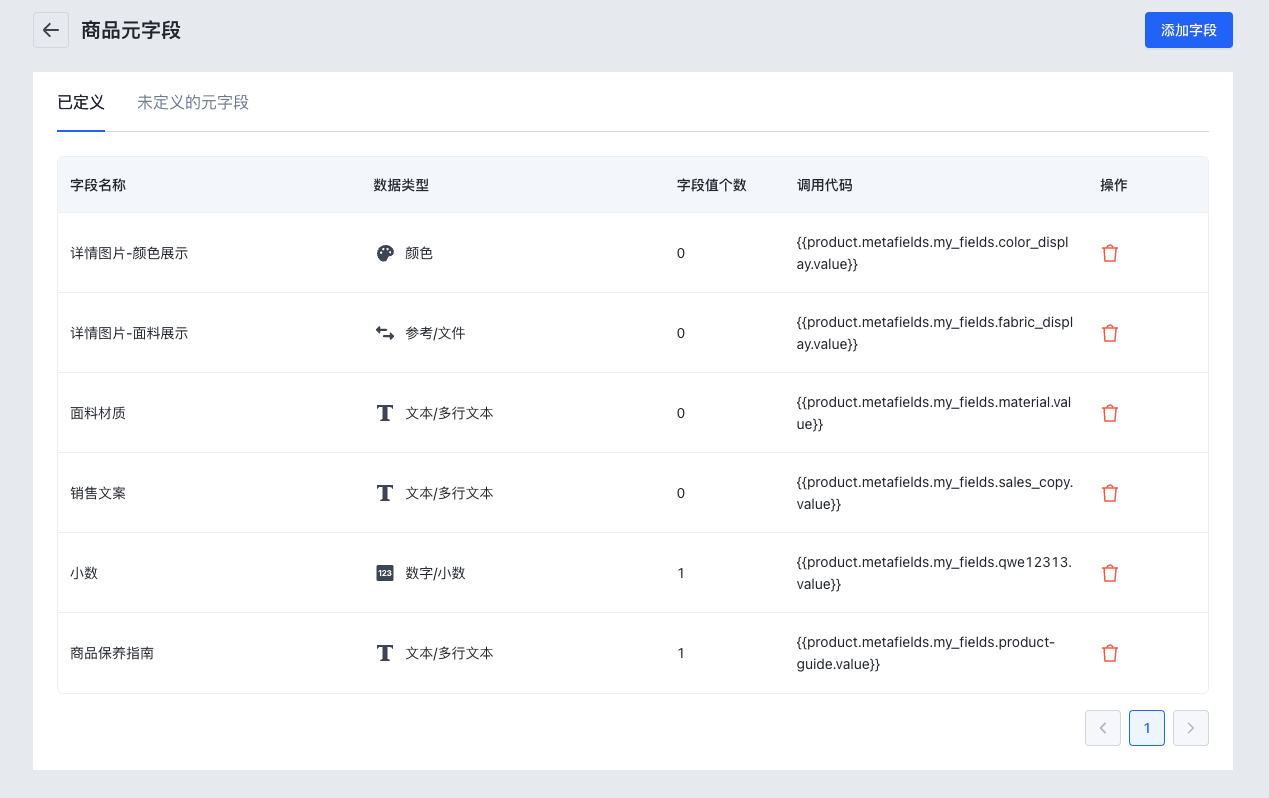Click trash icon for 商品保养指南
1269x798 pixels.
[x=1109, y=653]
